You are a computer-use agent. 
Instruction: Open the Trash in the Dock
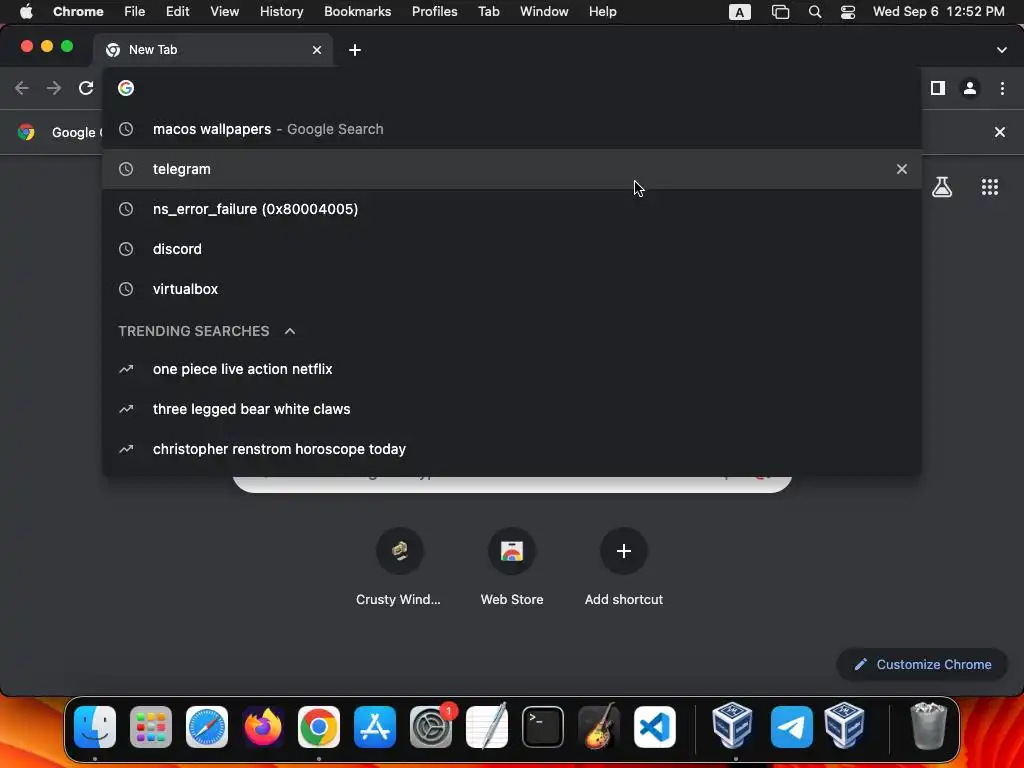pos(929,726)
